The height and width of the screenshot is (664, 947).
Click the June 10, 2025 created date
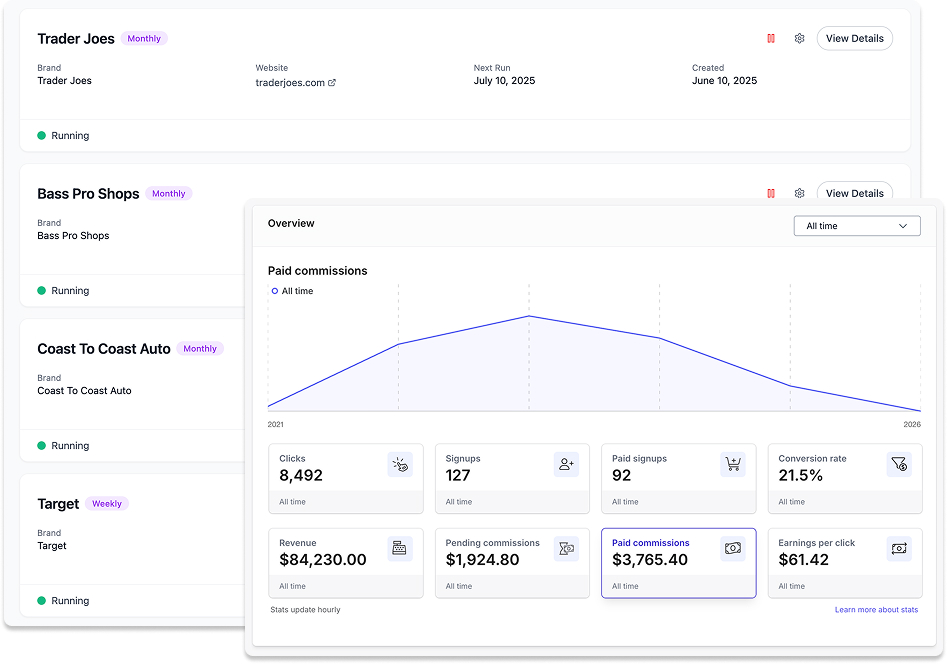tap(724, 81)
